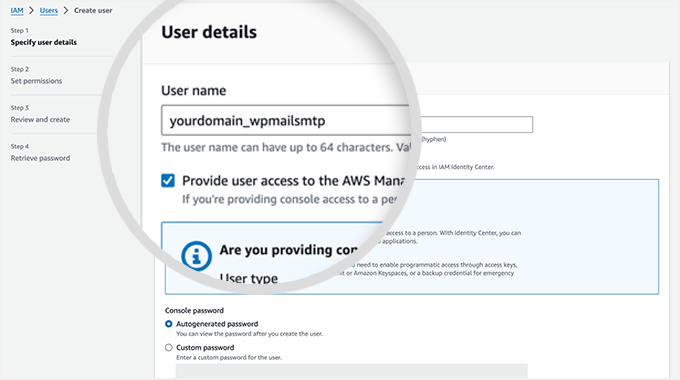
Task: Select Step 1 Specify user details
Action: click(x=44, y=42)
